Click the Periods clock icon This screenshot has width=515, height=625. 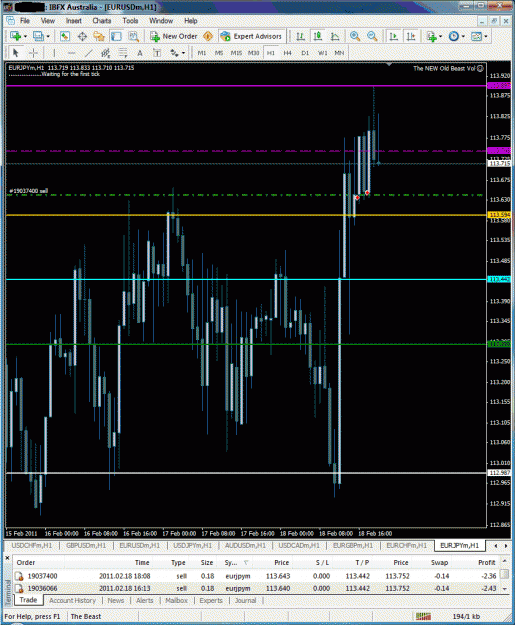point(454,36)
